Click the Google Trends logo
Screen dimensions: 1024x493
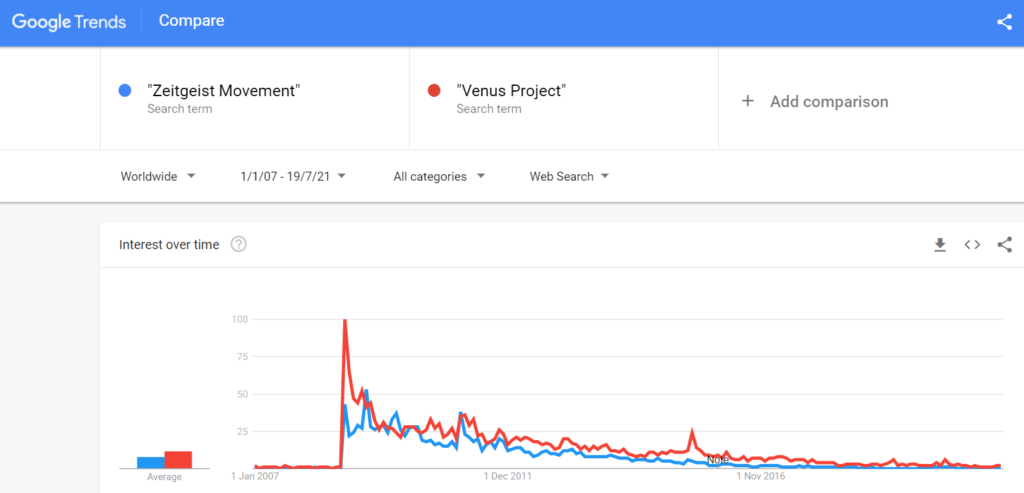coord(69,22)
